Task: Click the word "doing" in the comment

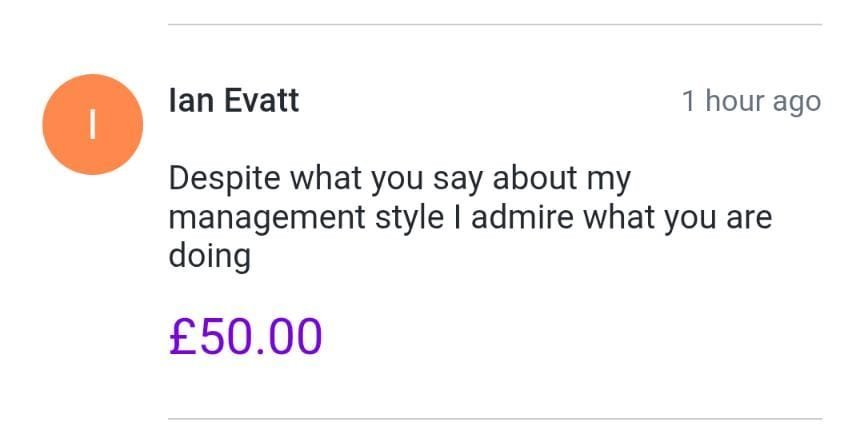Action: (209, 257)
